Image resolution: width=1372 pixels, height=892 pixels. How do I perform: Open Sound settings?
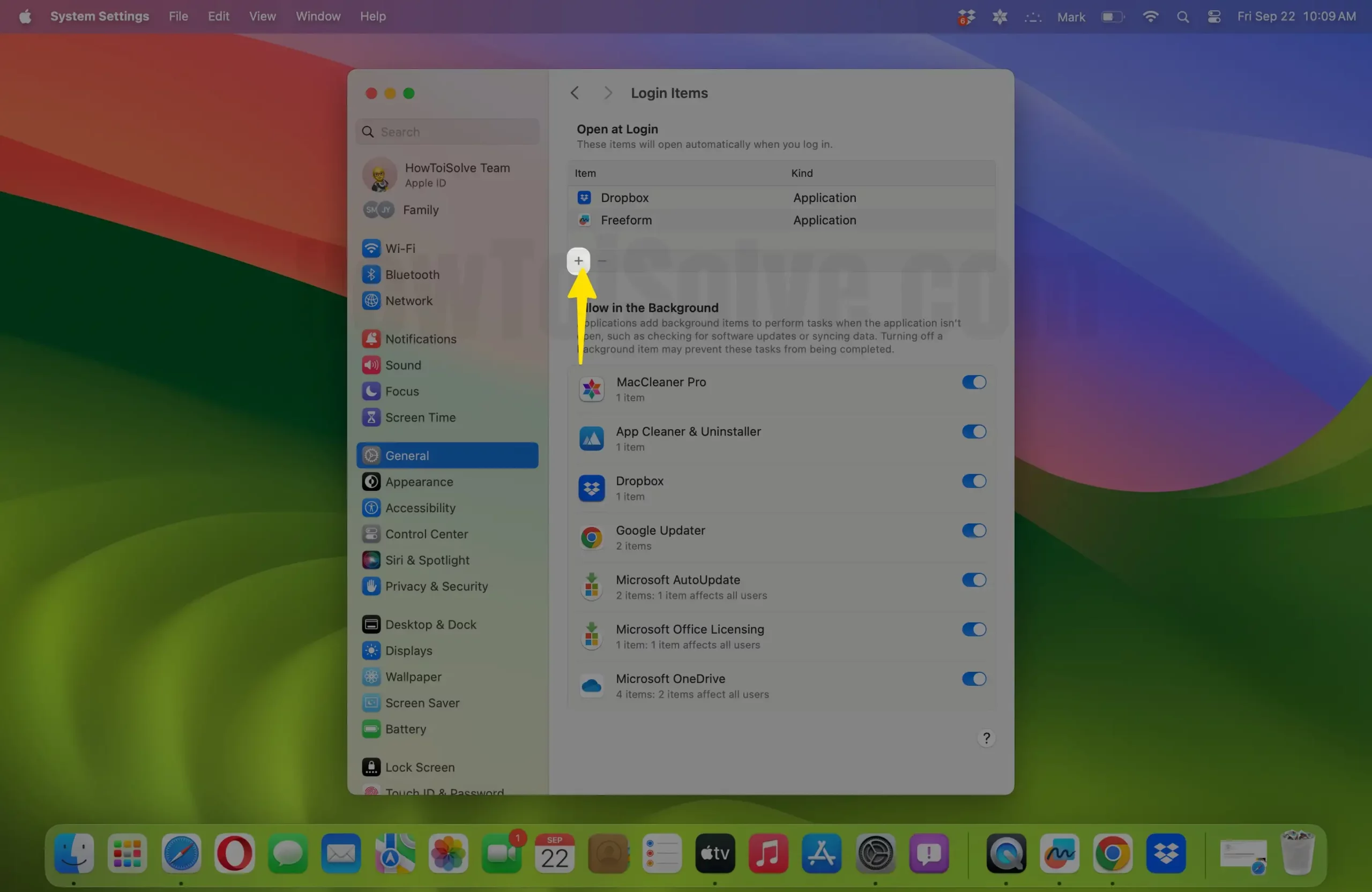tap(448, 365)
